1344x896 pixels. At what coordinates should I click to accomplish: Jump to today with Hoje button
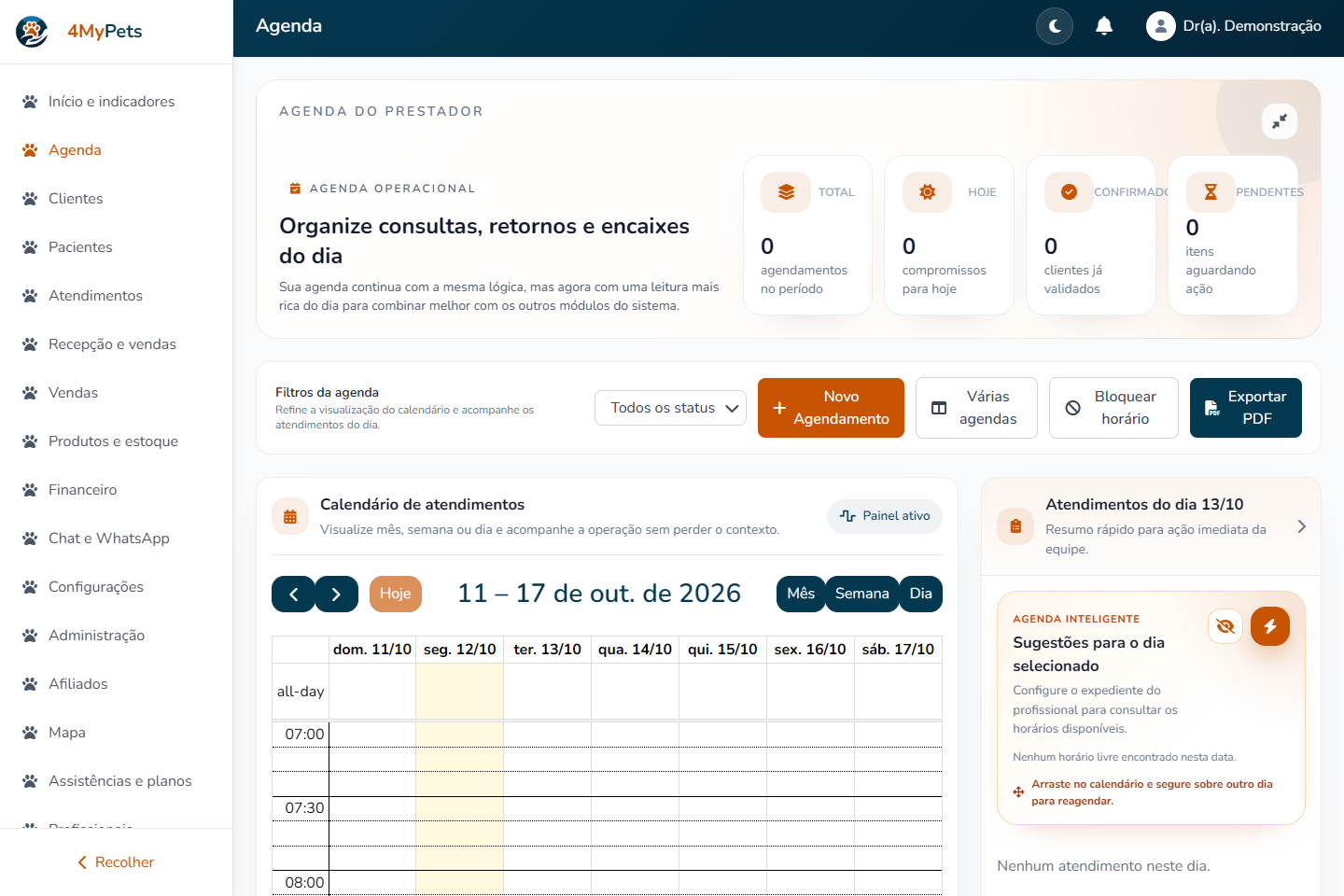396,594
